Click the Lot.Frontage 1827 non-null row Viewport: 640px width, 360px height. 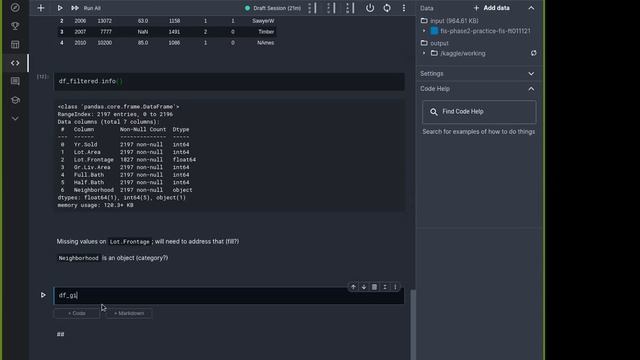pyautogui.click(x=128, y=160)
